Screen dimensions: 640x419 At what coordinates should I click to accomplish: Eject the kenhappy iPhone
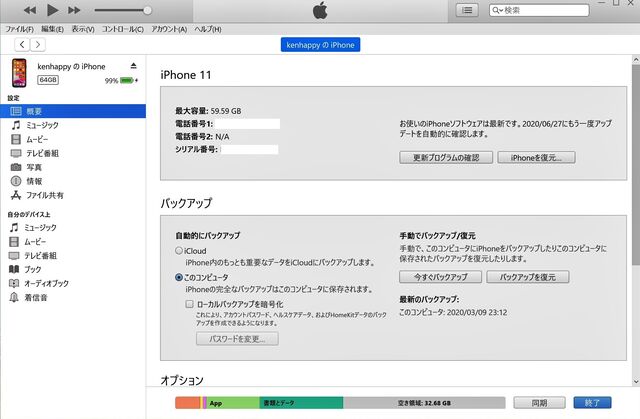point(133,66)
